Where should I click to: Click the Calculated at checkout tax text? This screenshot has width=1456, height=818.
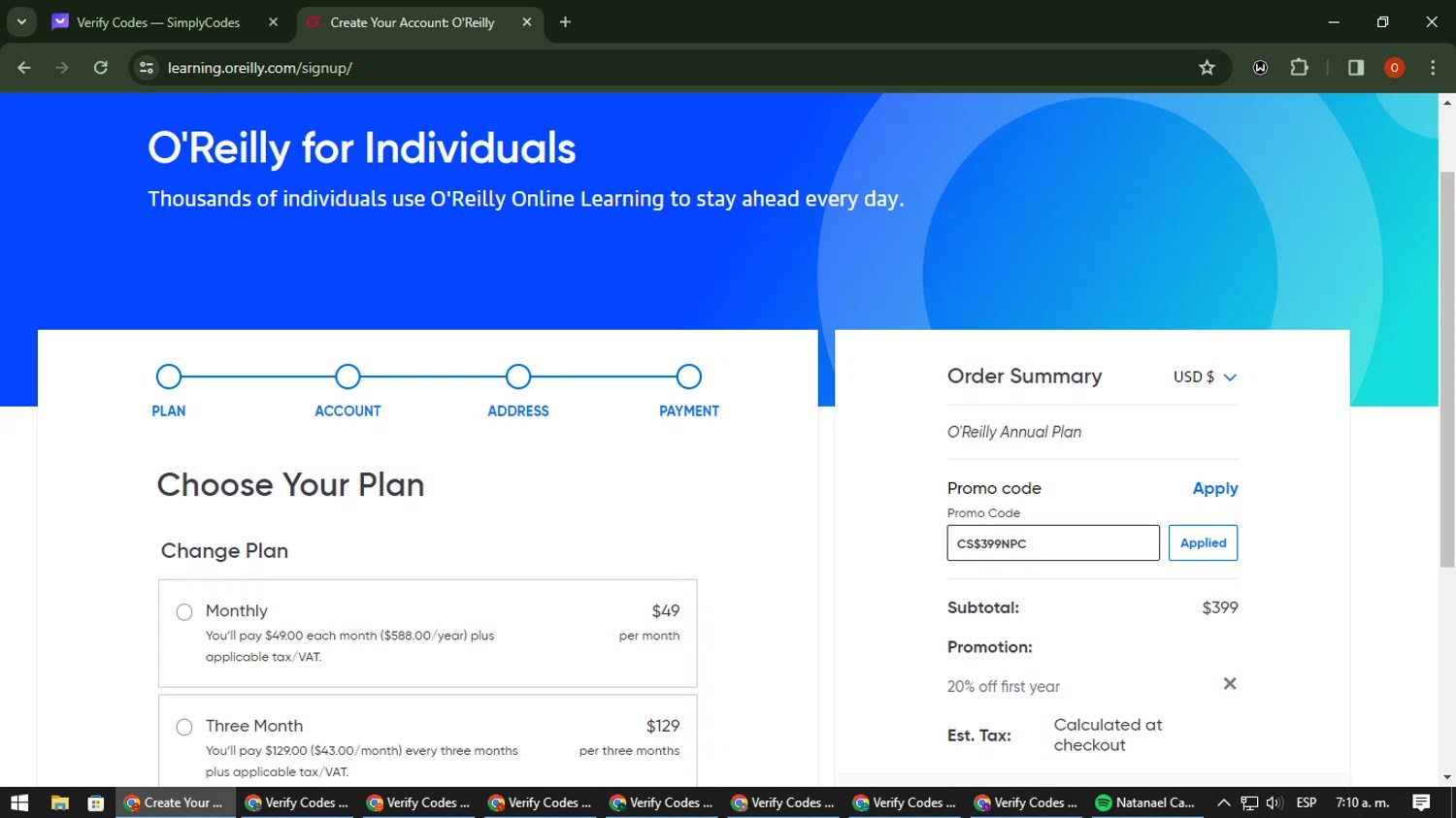[1108, 735]
